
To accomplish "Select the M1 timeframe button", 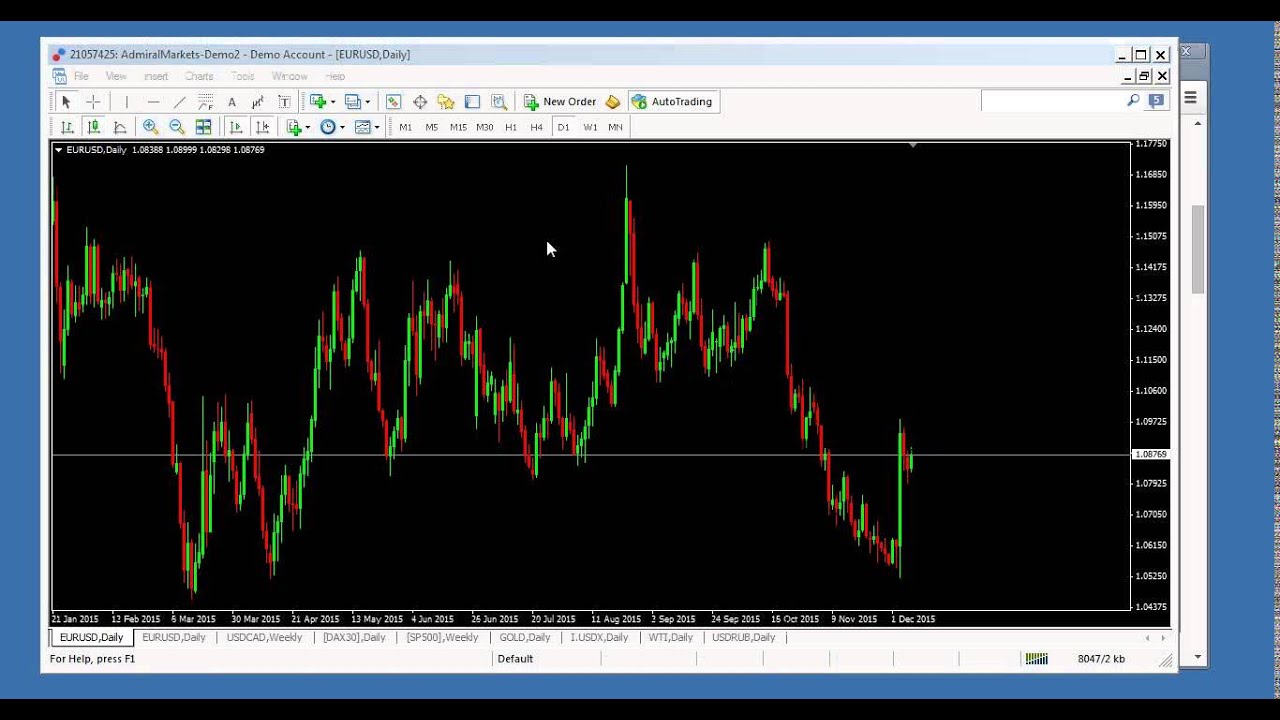I will click(x=405, y=127).
